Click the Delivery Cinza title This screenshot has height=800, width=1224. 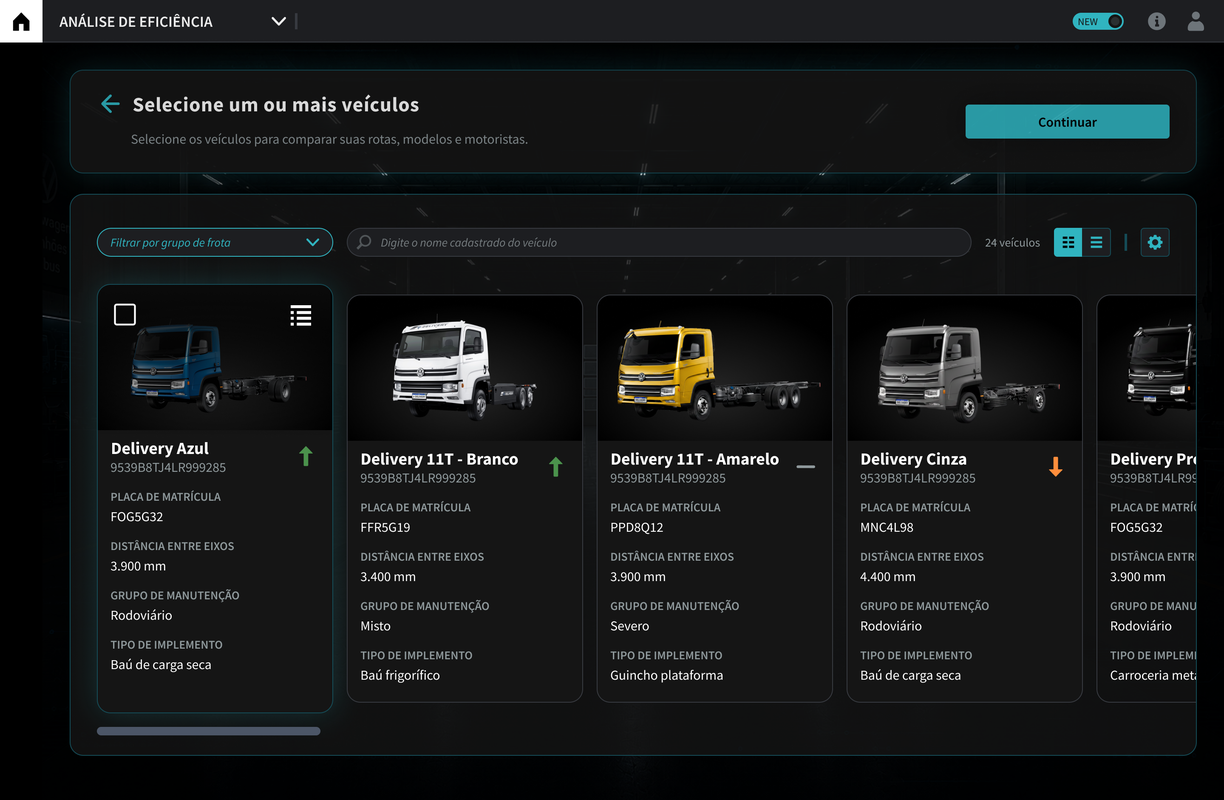[x=913, y=459]
